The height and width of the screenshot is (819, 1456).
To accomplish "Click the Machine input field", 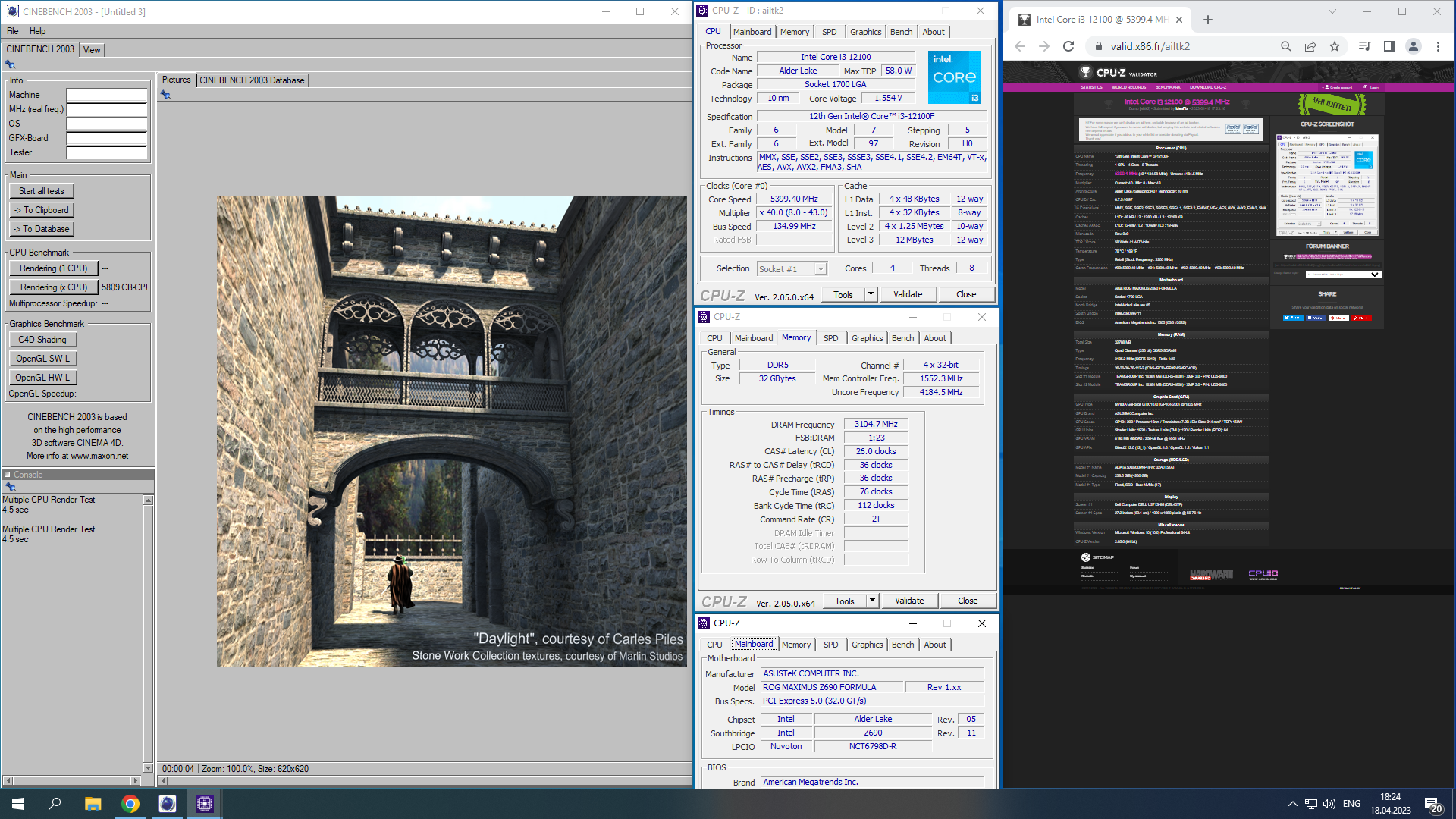I will click(x=106, y=95).
